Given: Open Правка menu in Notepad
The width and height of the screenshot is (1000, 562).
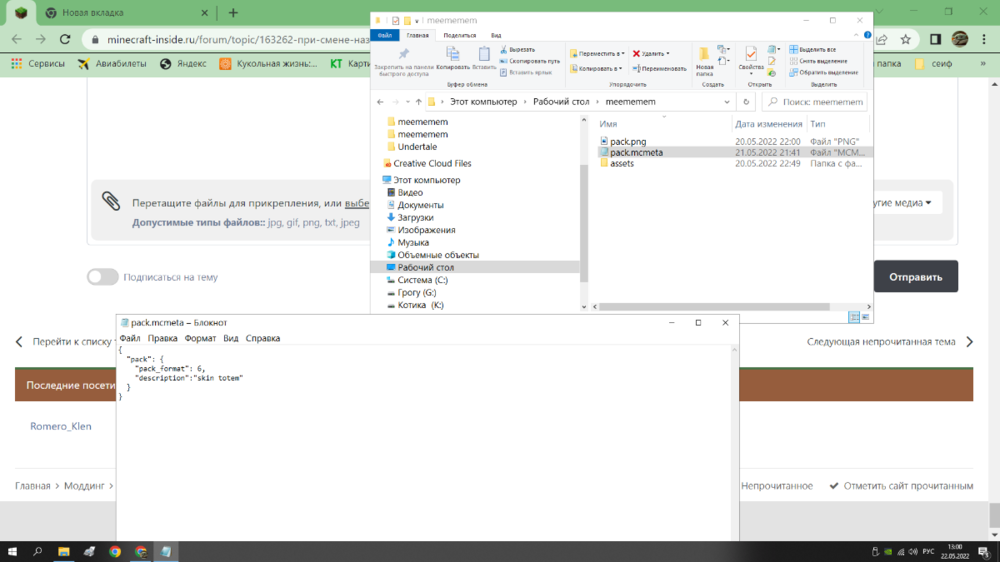Looking at the screenshot, I should tap(163, 338).
